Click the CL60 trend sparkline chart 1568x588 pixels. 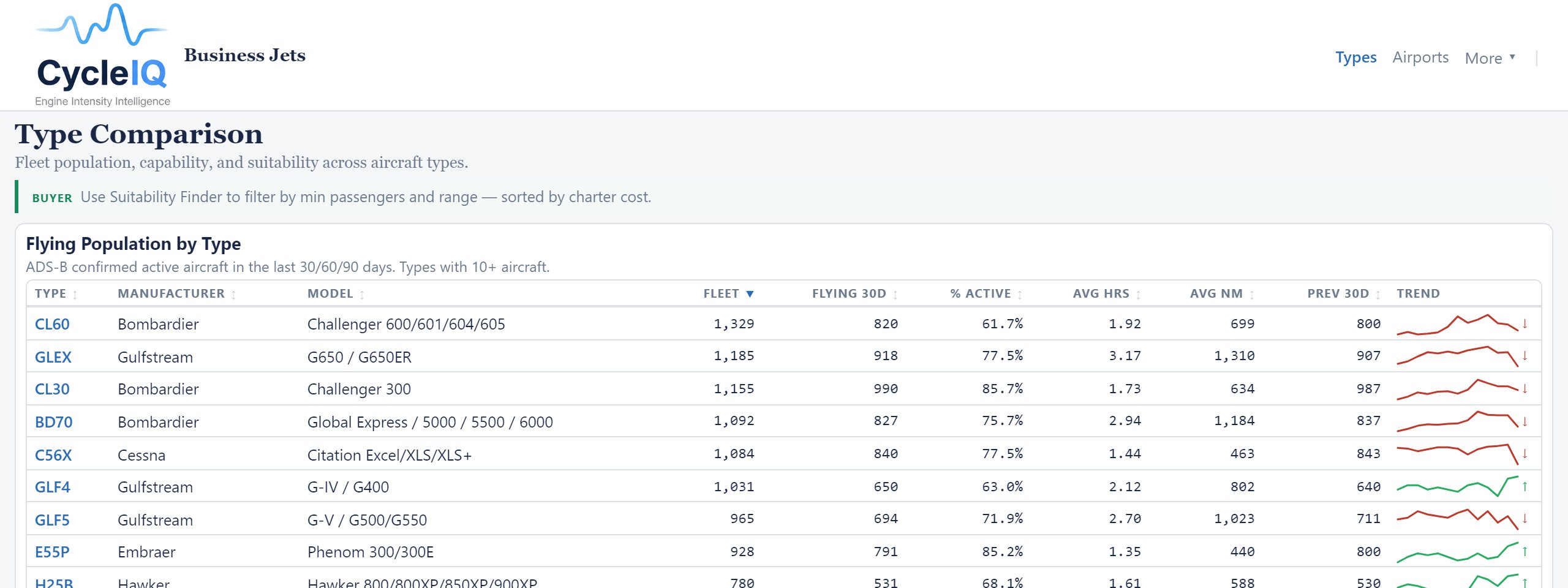pos(1458,325)
